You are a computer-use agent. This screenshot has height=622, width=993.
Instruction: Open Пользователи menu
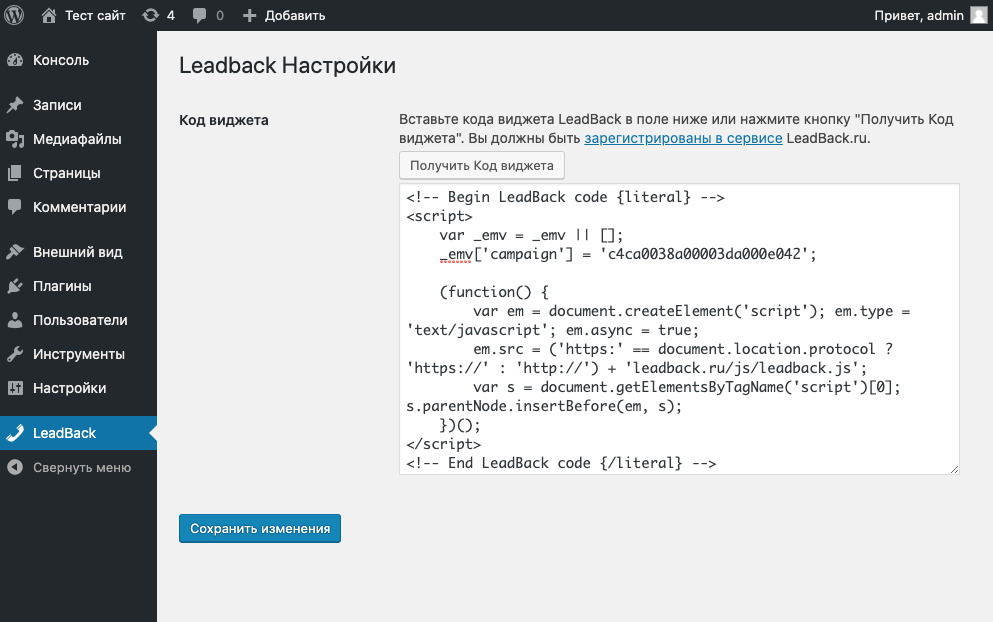[79, 321]
